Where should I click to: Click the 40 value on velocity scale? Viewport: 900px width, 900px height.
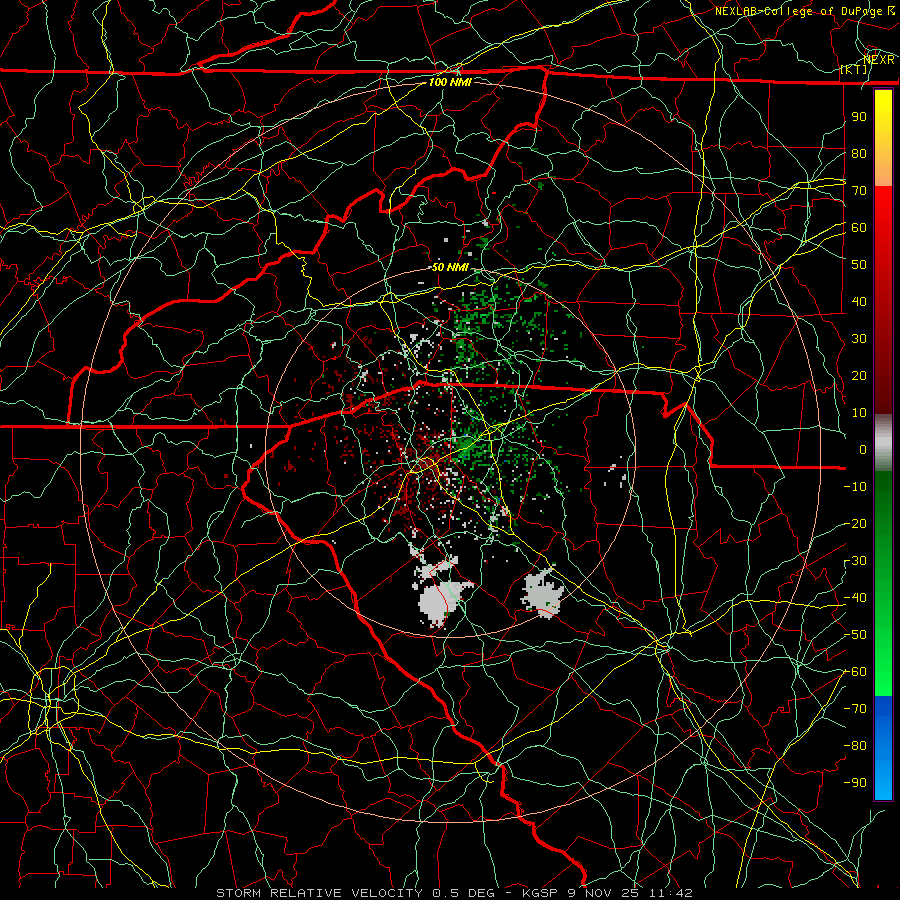point(859,302)
